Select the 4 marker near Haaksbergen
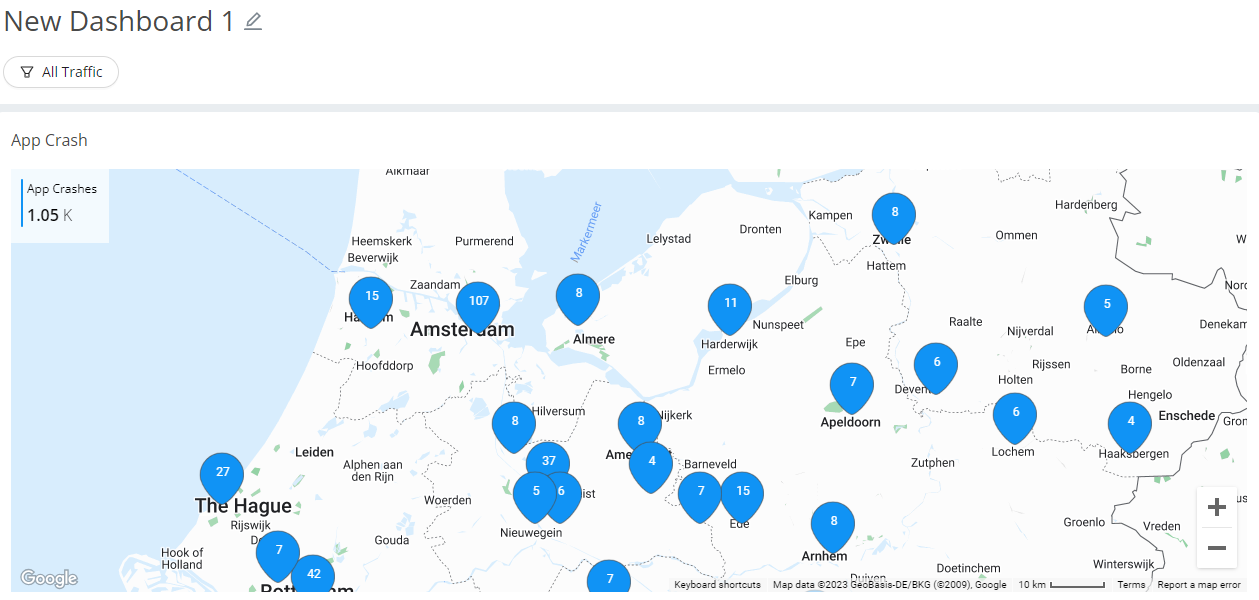Image resolution: width=1259 pixels, height=600 pixels. pos(1130,423)
